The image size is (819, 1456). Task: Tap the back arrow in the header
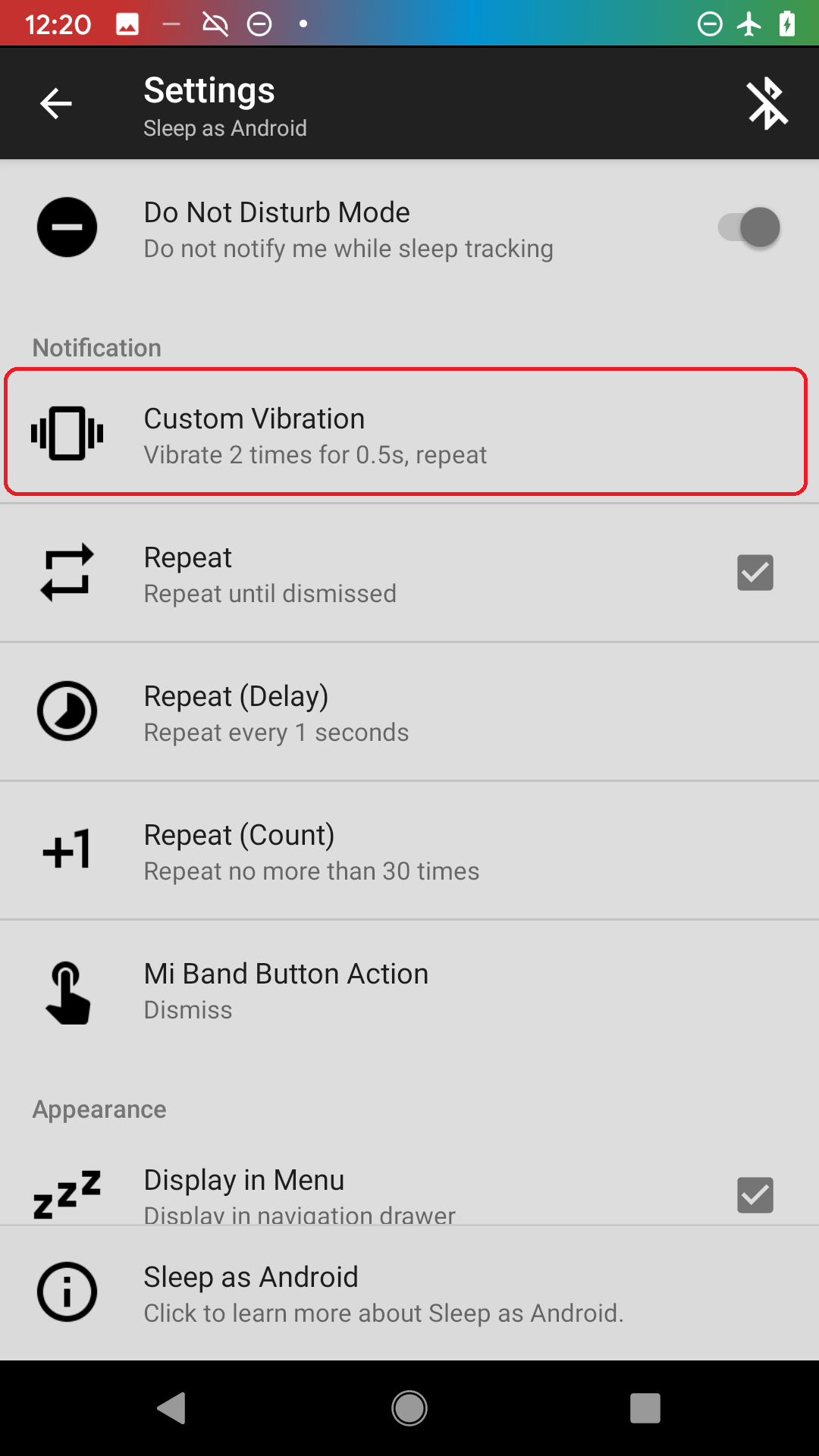click(56, 104)
